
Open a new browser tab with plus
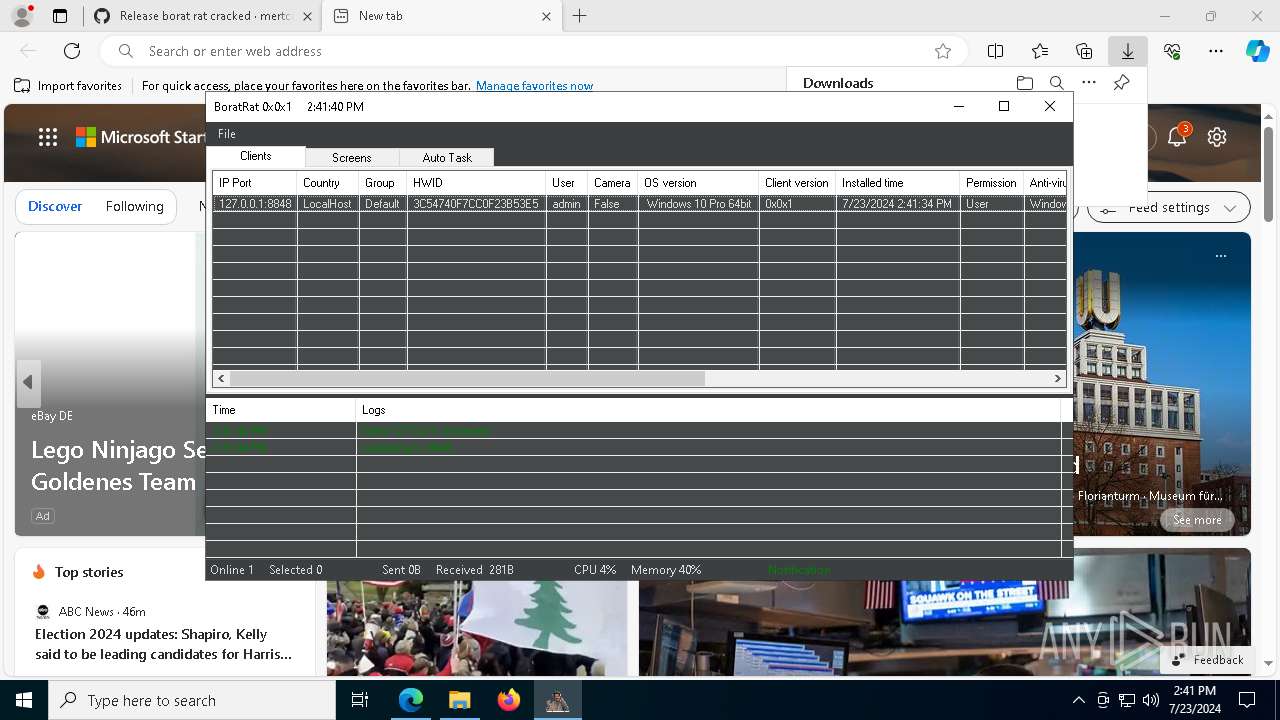pyautogui.click(x=580, y=16)
